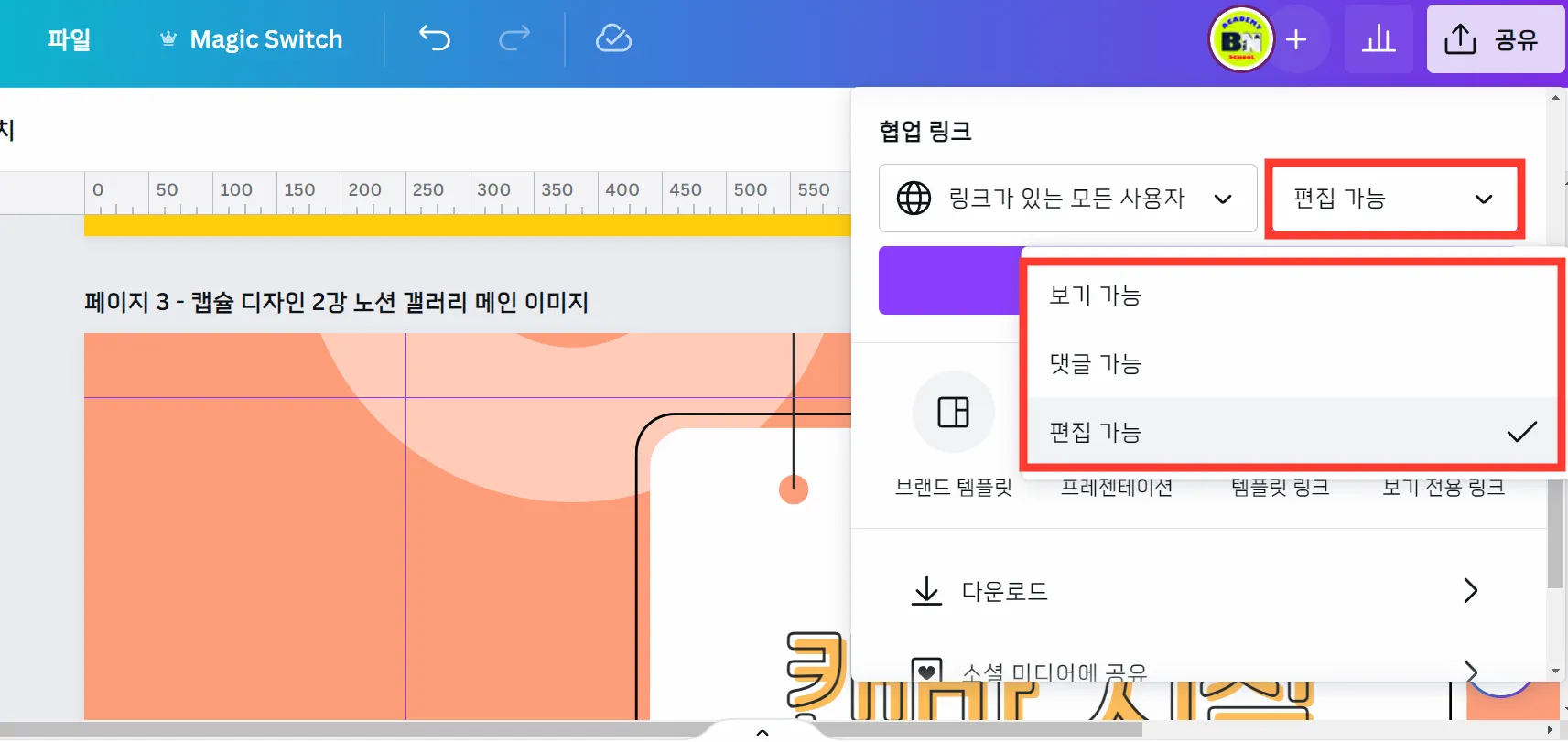Expand 소셜 미디어에 공유 chevron
This screenshot has width=1568, height=742.
(x=1470, y=672)
